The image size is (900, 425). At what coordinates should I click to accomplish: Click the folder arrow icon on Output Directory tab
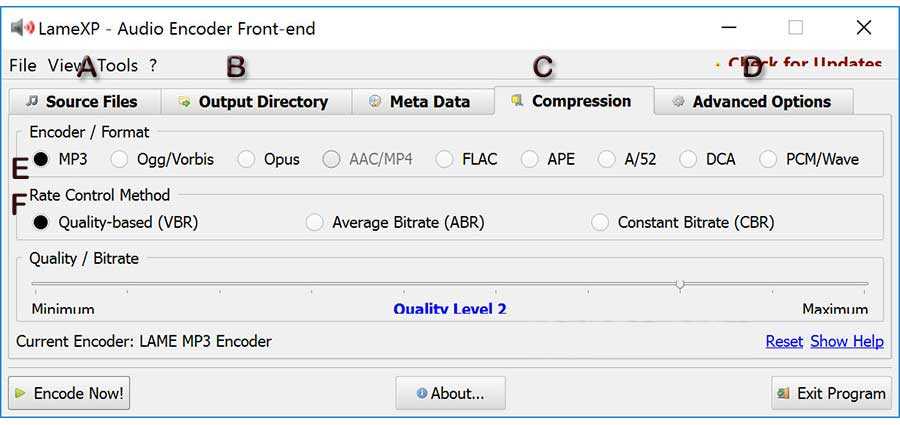184,102
